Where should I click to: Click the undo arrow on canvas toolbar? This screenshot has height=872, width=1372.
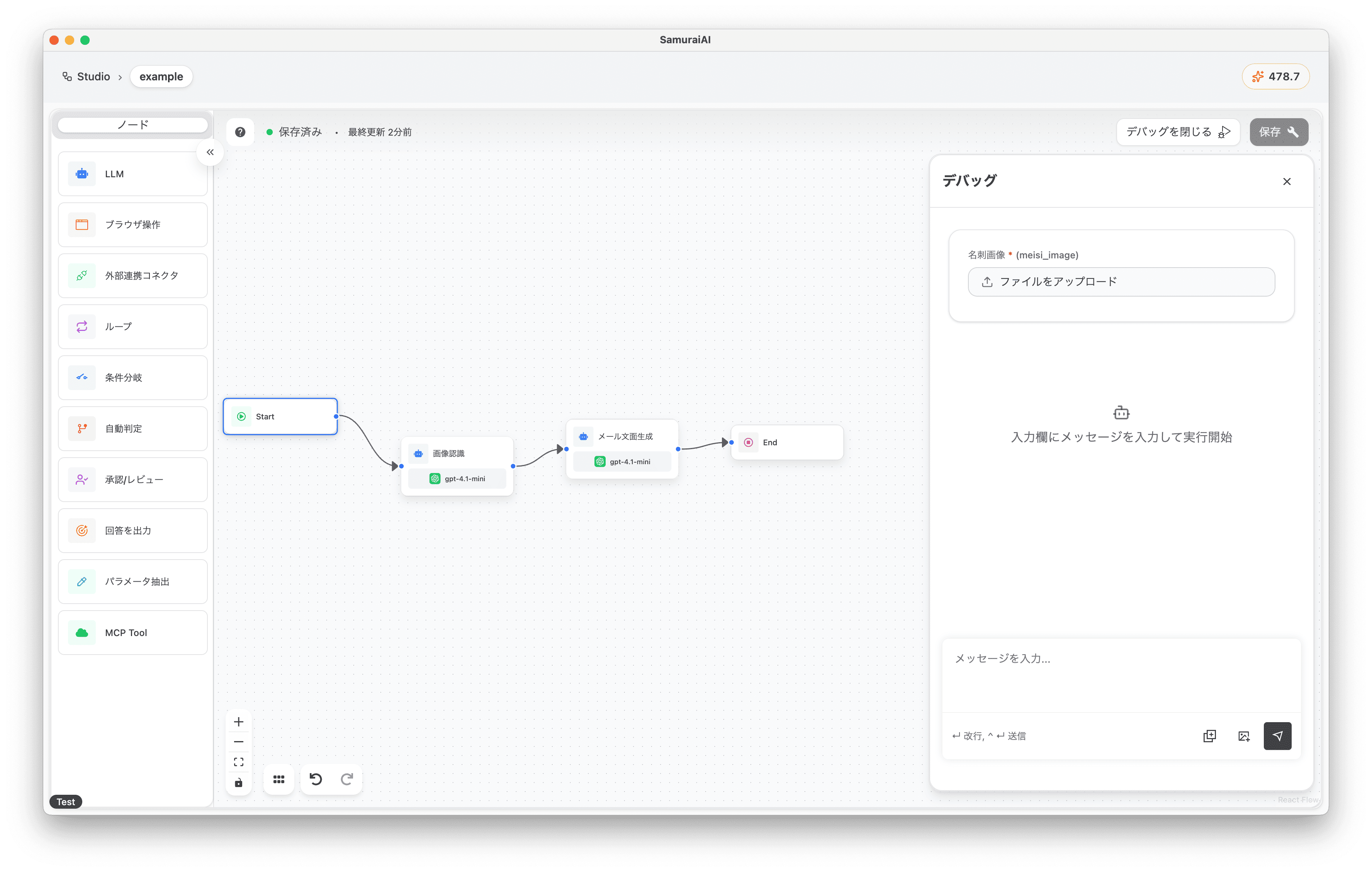(x=316, y=779)
